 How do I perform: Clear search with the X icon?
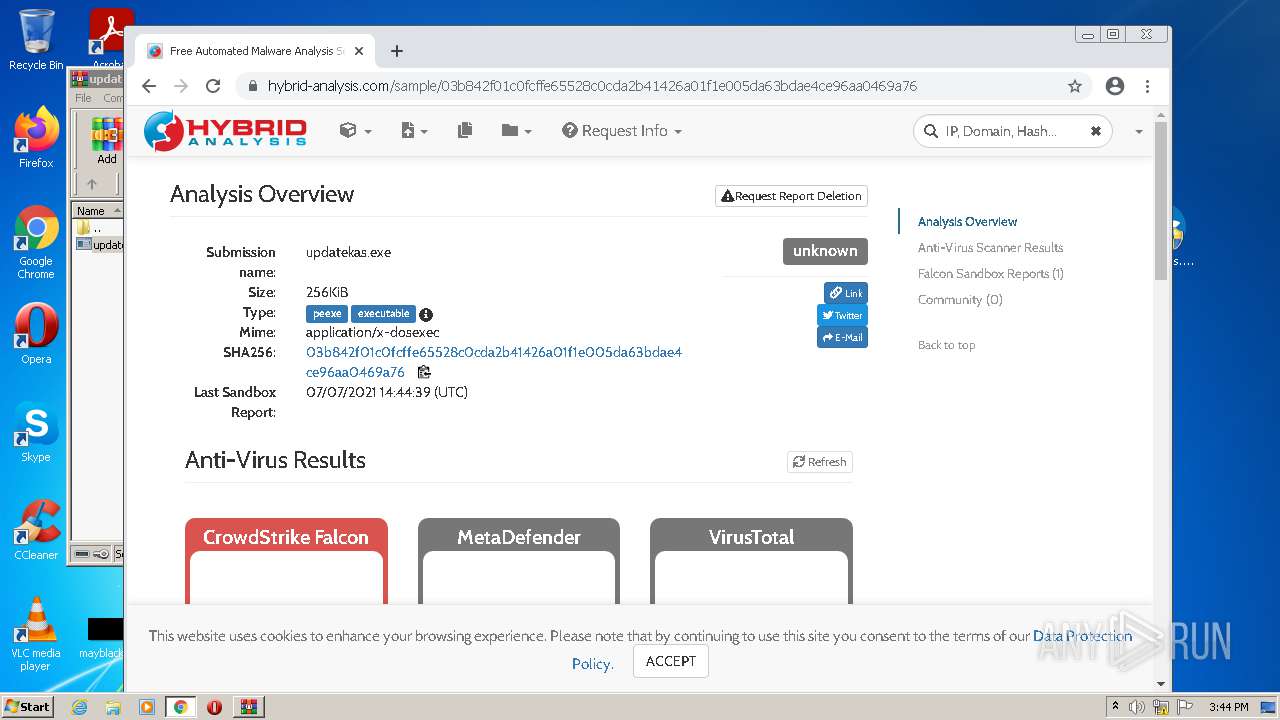[1095, 131]
